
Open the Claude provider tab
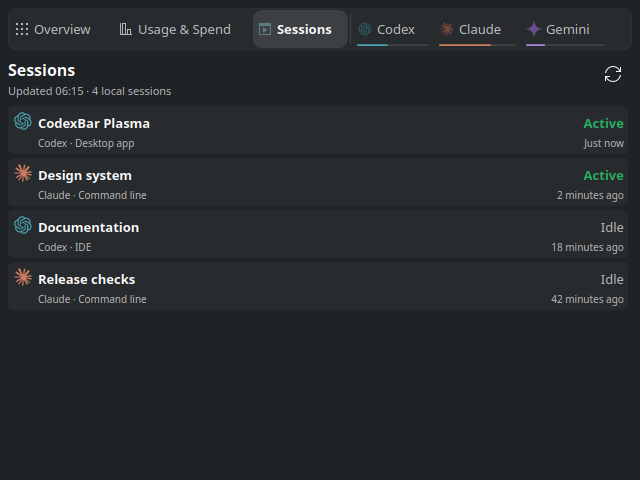coord(477,29)
